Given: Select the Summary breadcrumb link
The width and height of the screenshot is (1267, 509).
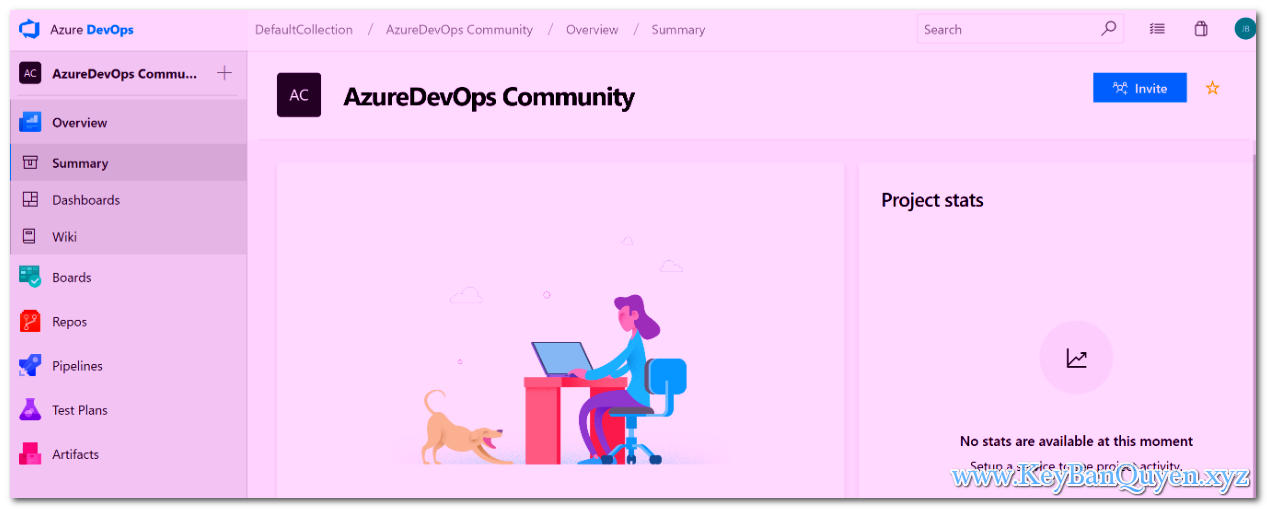Looking at the screenshot, I should click(x=678, y=30).
